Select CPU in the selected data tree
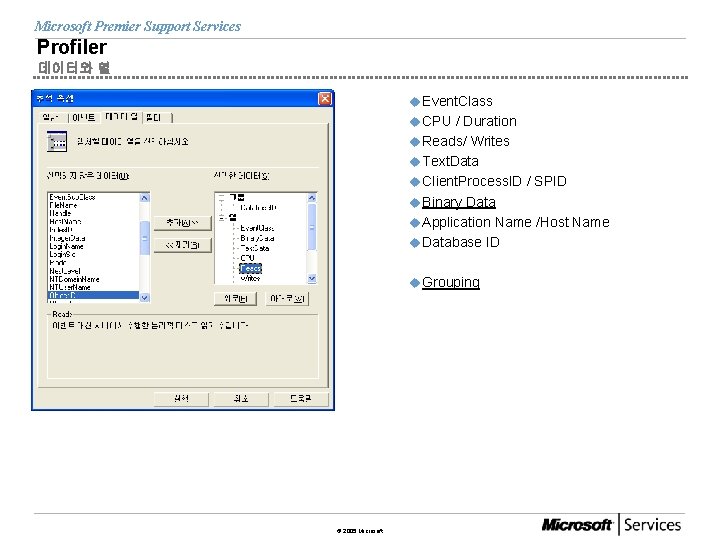This screenshot has width=720, height=540. pos(247,259)
